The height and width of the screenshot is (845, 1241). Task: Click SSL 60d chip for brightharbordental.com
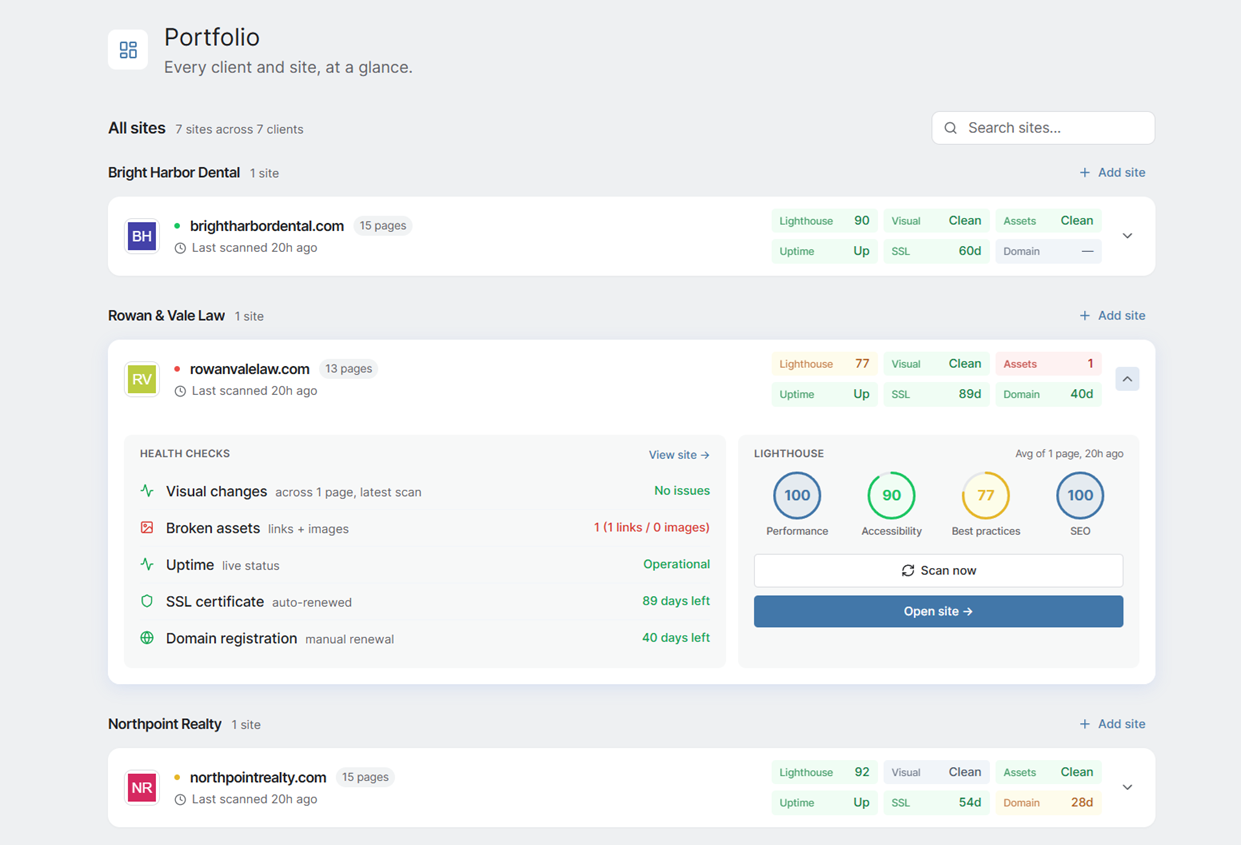[x=936, y=251]
